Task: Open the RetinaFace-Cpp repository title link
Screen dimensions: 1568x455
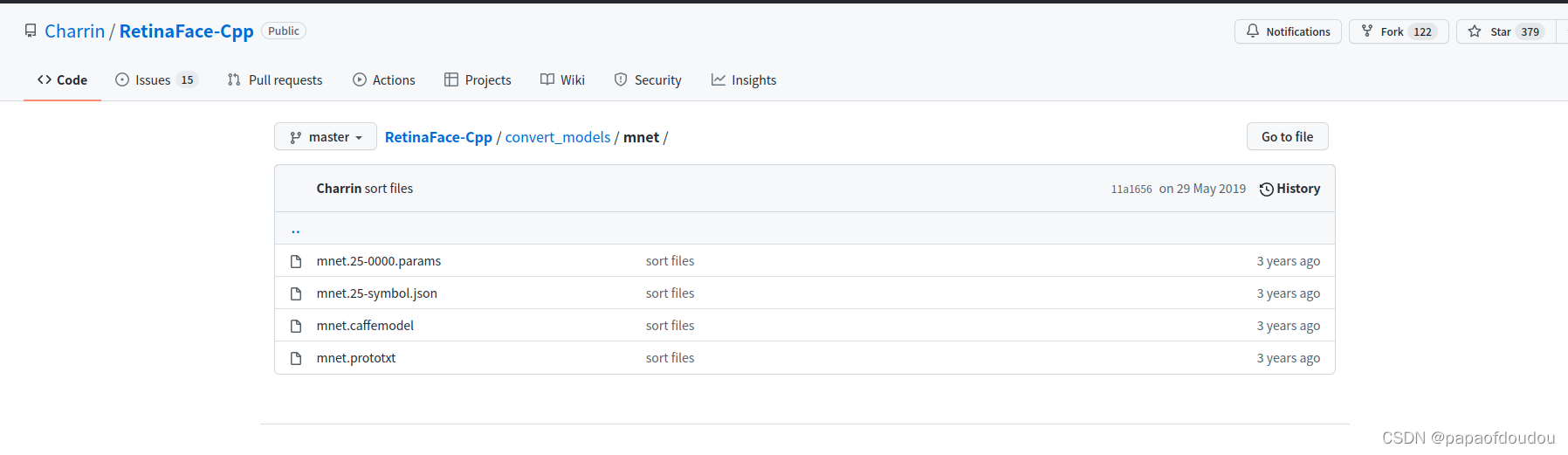Action: click(x=186, y=31)
